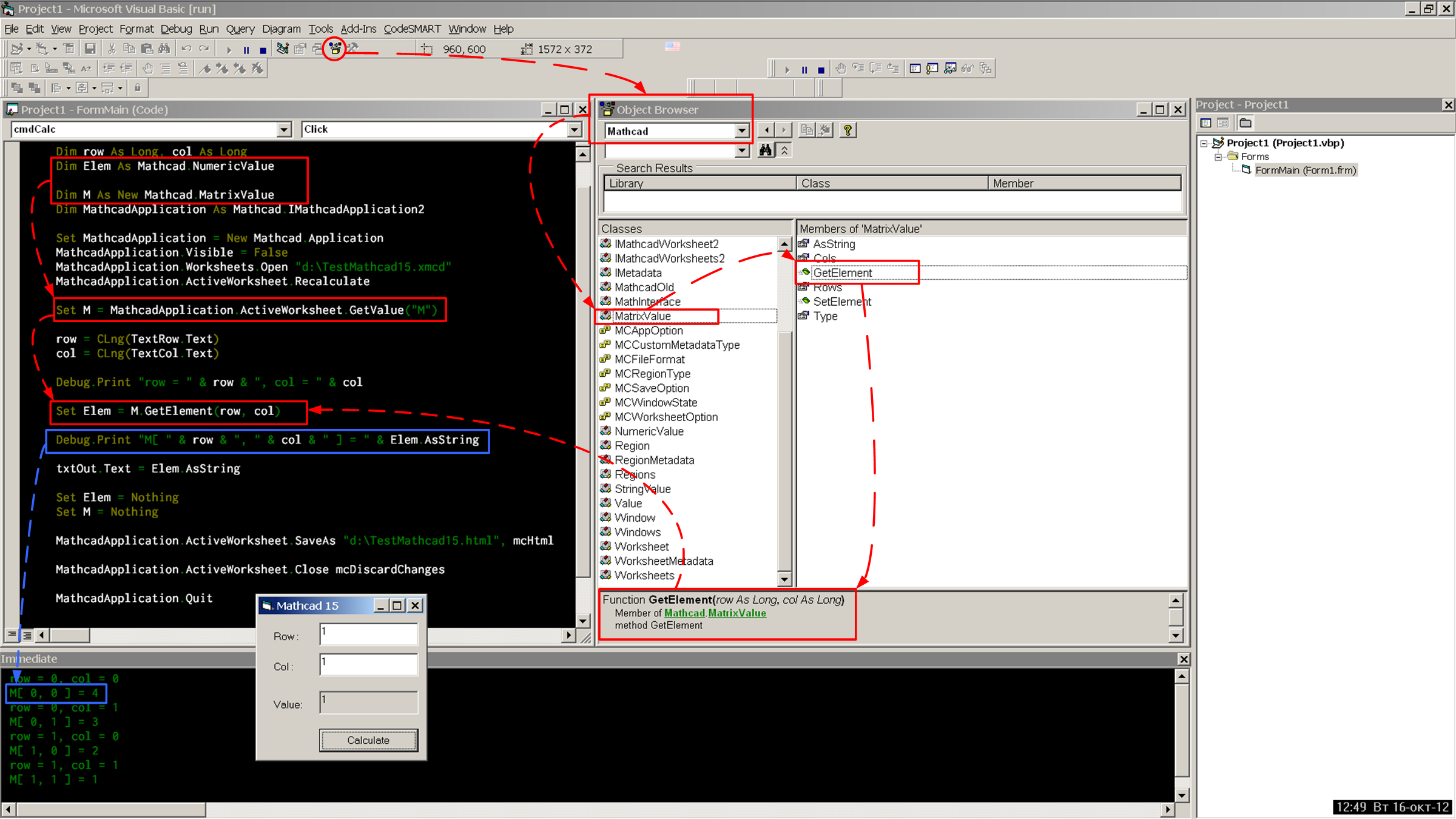Click the End (stop) button in the standard toolbar
The width and height of the screenshot is (1456, 819).
(263, 50)
